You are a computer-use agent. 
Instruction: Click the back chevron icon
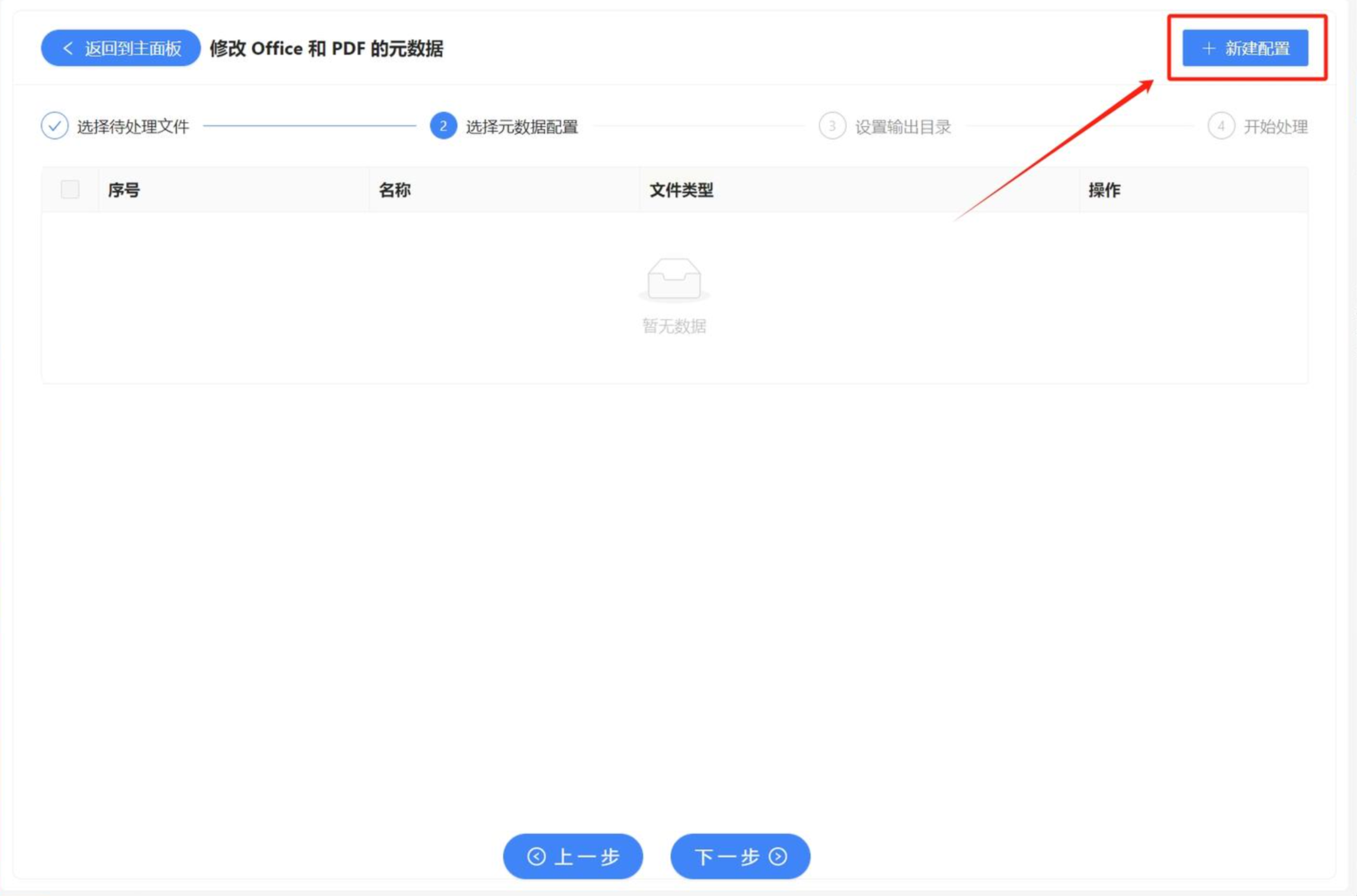tap(67, 49)
